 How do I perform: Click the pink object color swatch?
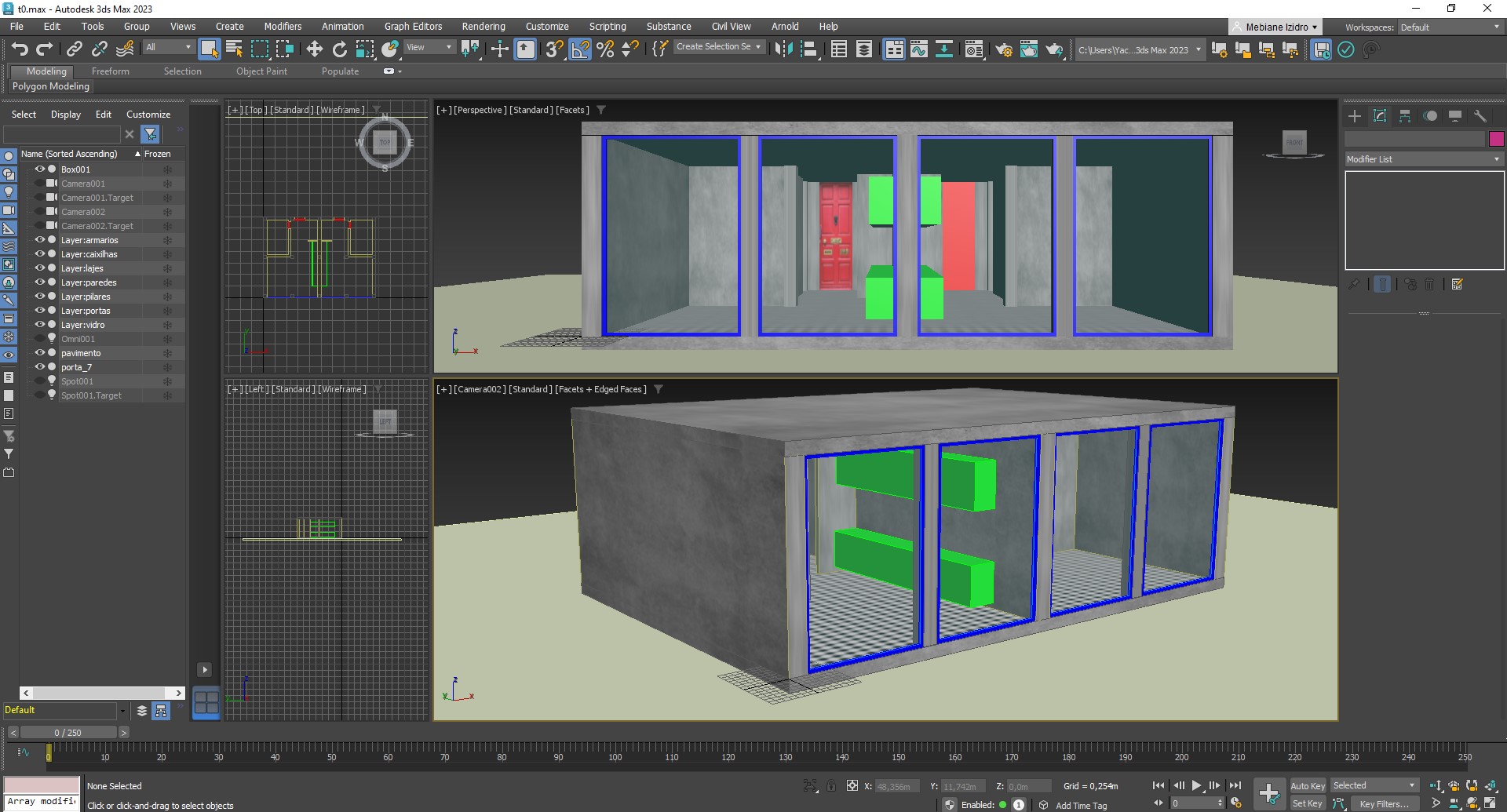click(1496, 139)
